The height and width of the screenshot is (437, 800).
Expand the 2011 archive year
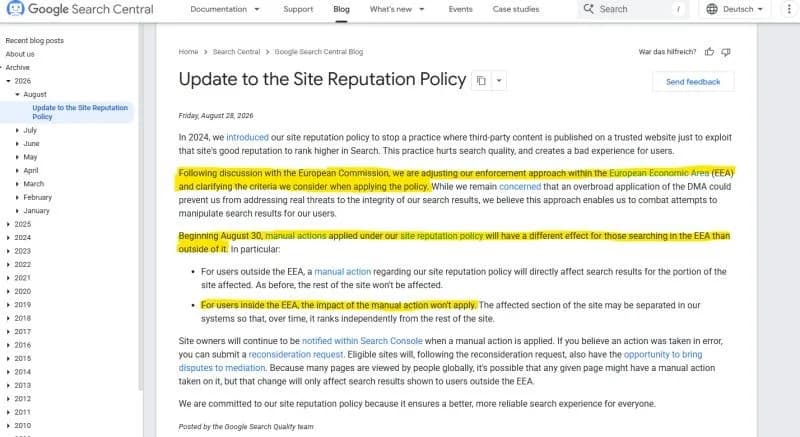[8, 412]
